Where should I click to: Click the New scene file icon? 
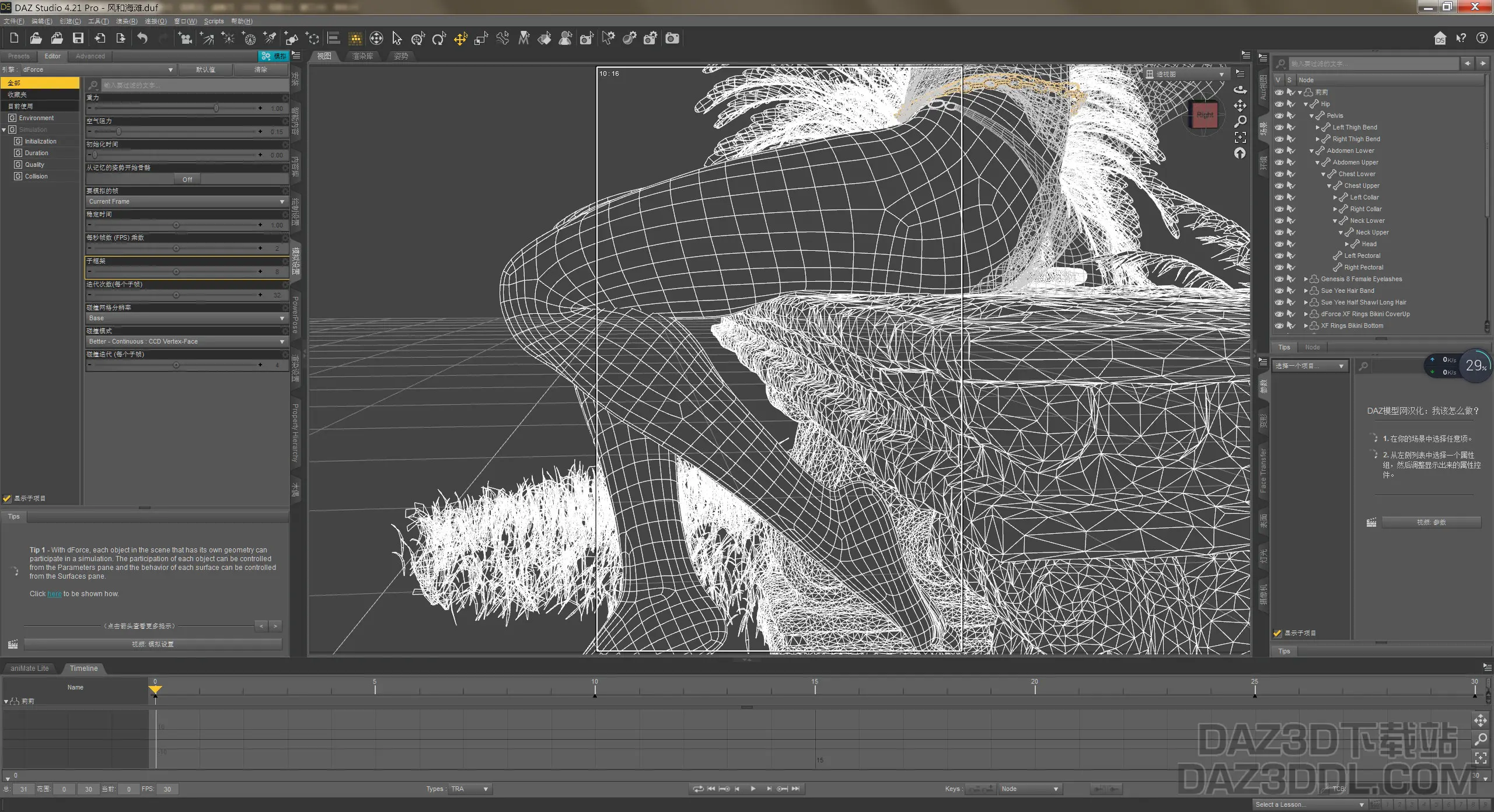(x=14, y=38)
